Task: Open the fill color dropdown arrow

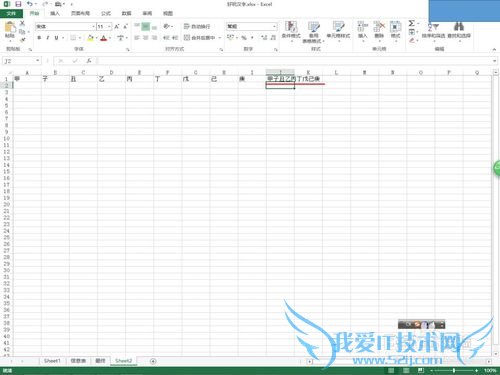Action: click(96, 38)
